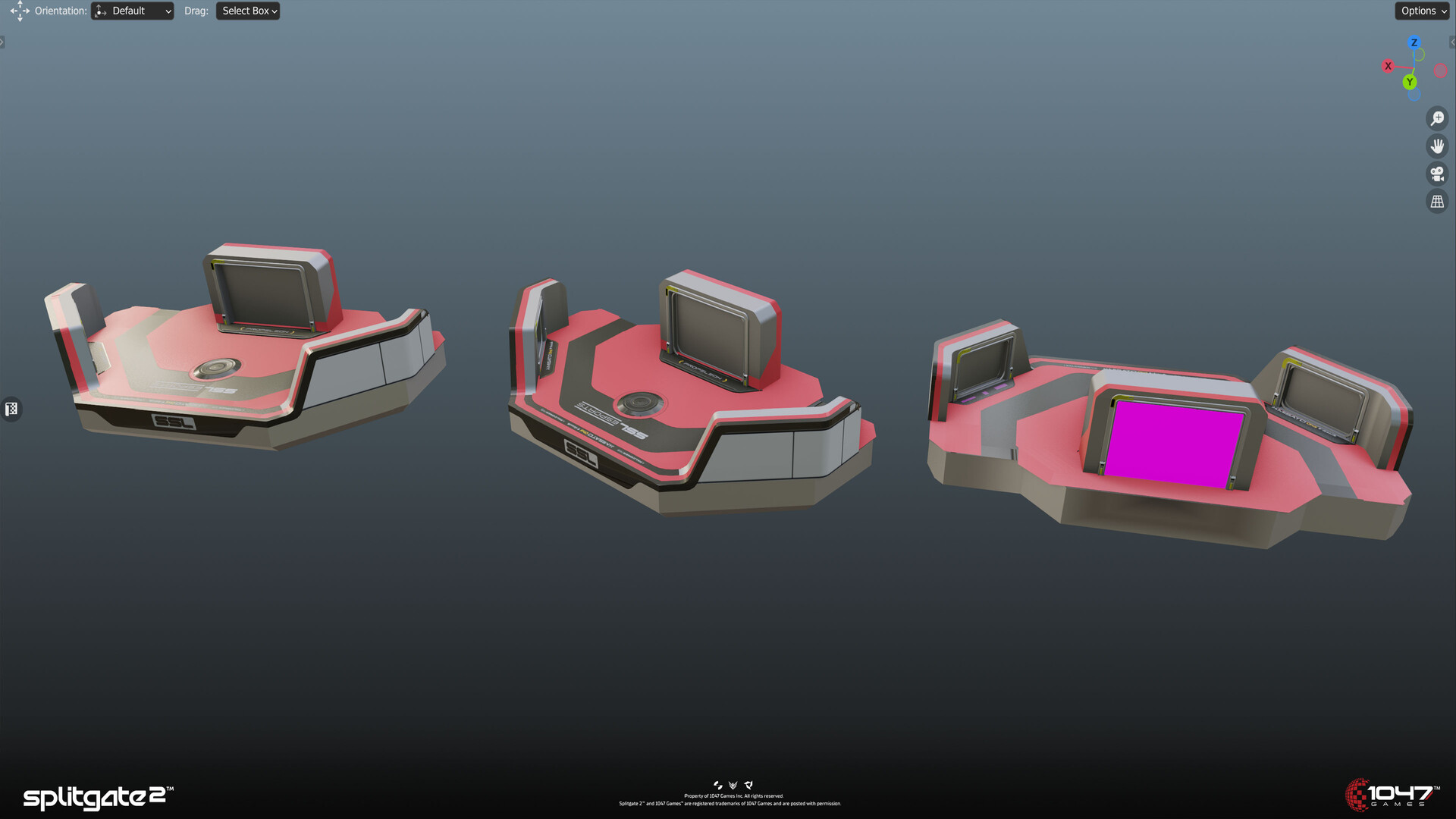Click the negative X axis dot beside the gizmo

click(x=1440, y=71)
